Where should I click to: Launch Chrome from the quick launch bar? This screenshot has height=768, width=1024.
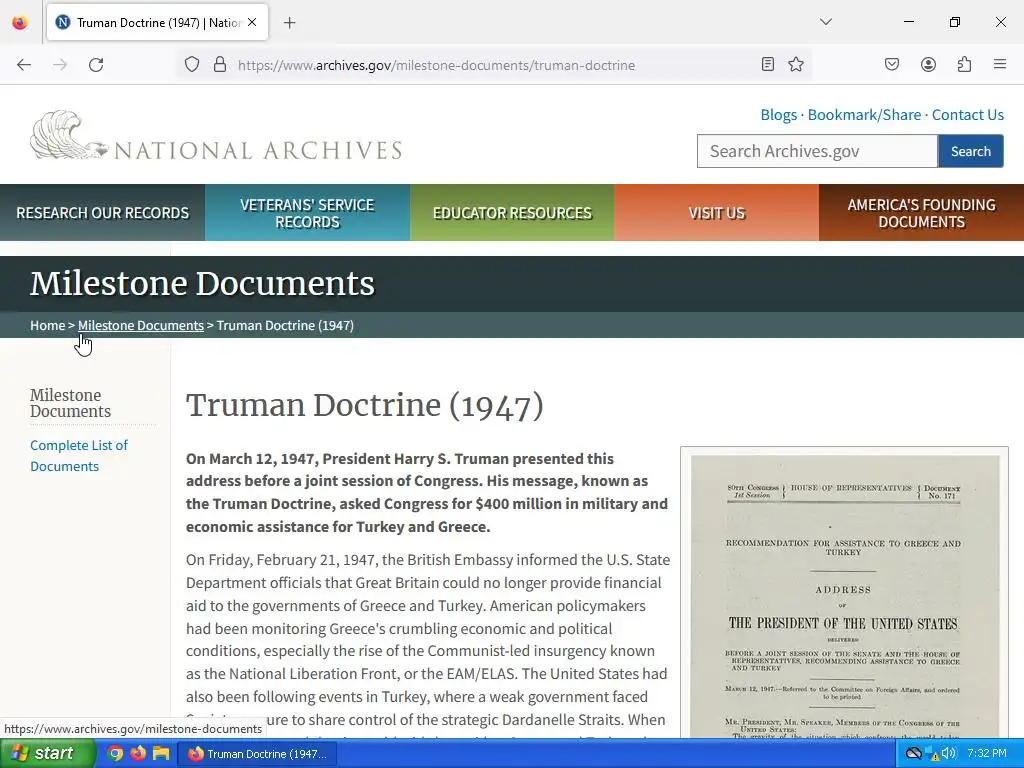[115, 754]
